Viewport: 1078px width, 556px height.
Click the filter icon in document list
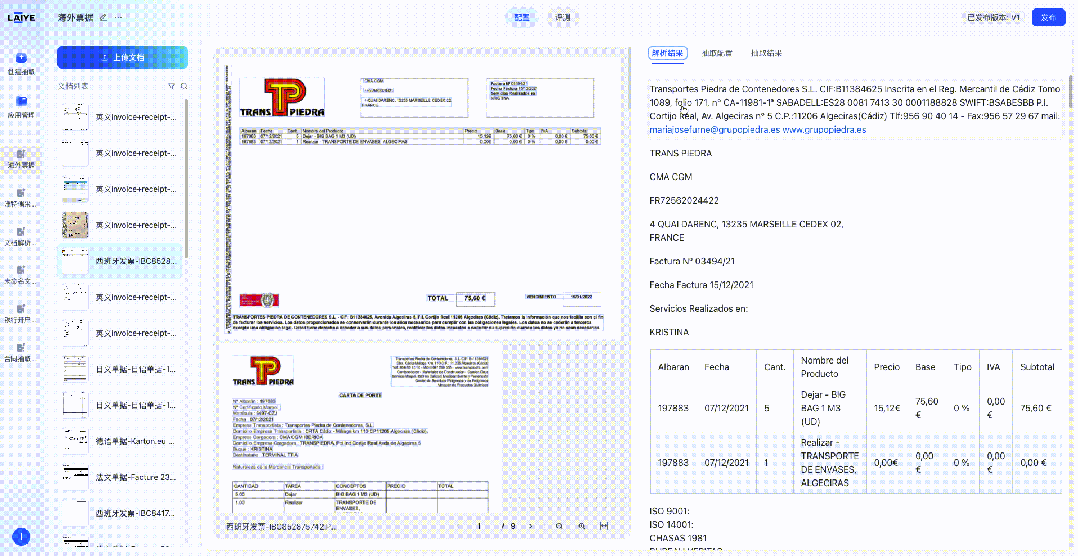click(x=171, y=86)
